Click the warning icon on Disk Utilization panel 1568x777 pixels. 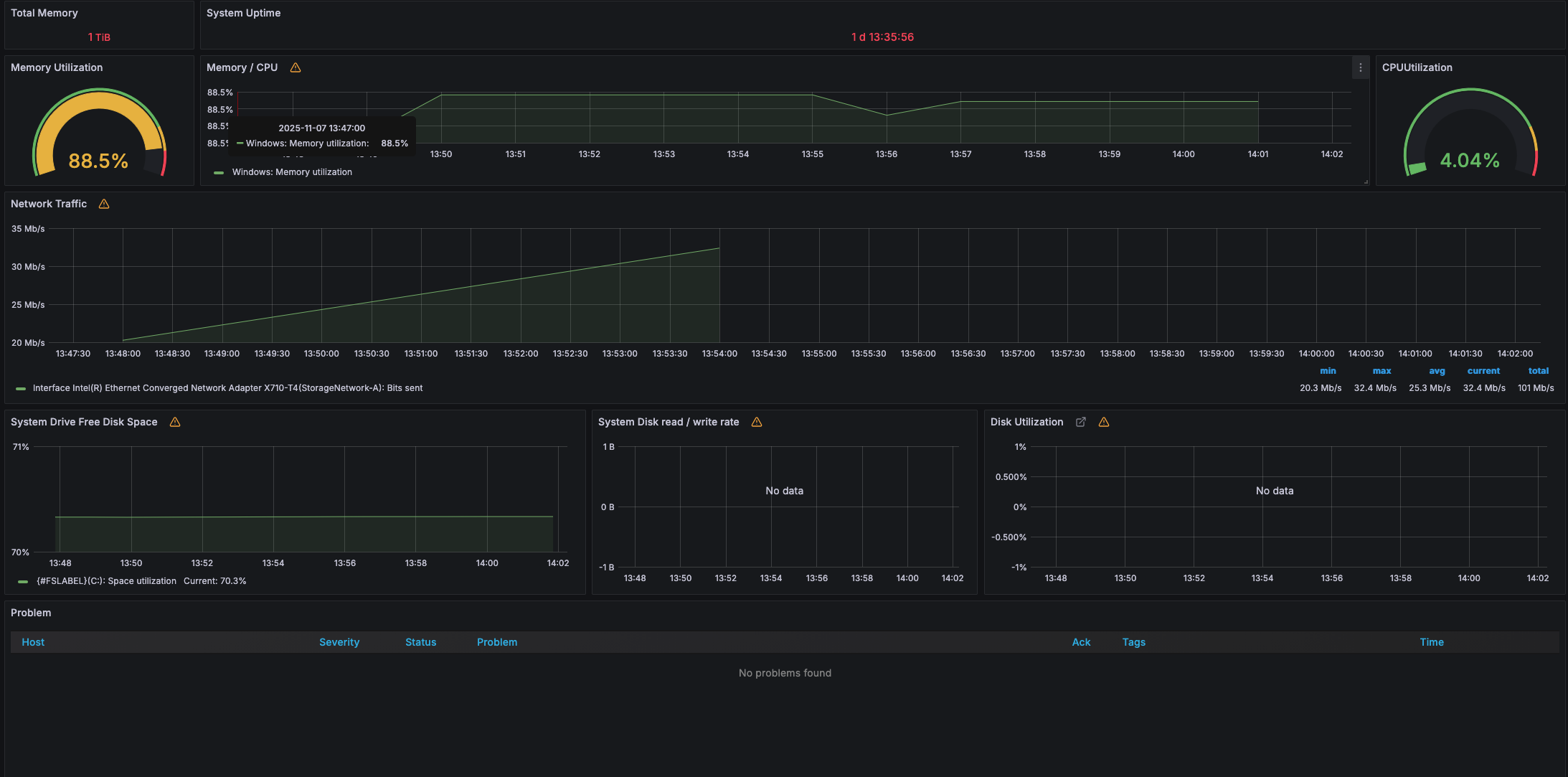(1104, 422)
